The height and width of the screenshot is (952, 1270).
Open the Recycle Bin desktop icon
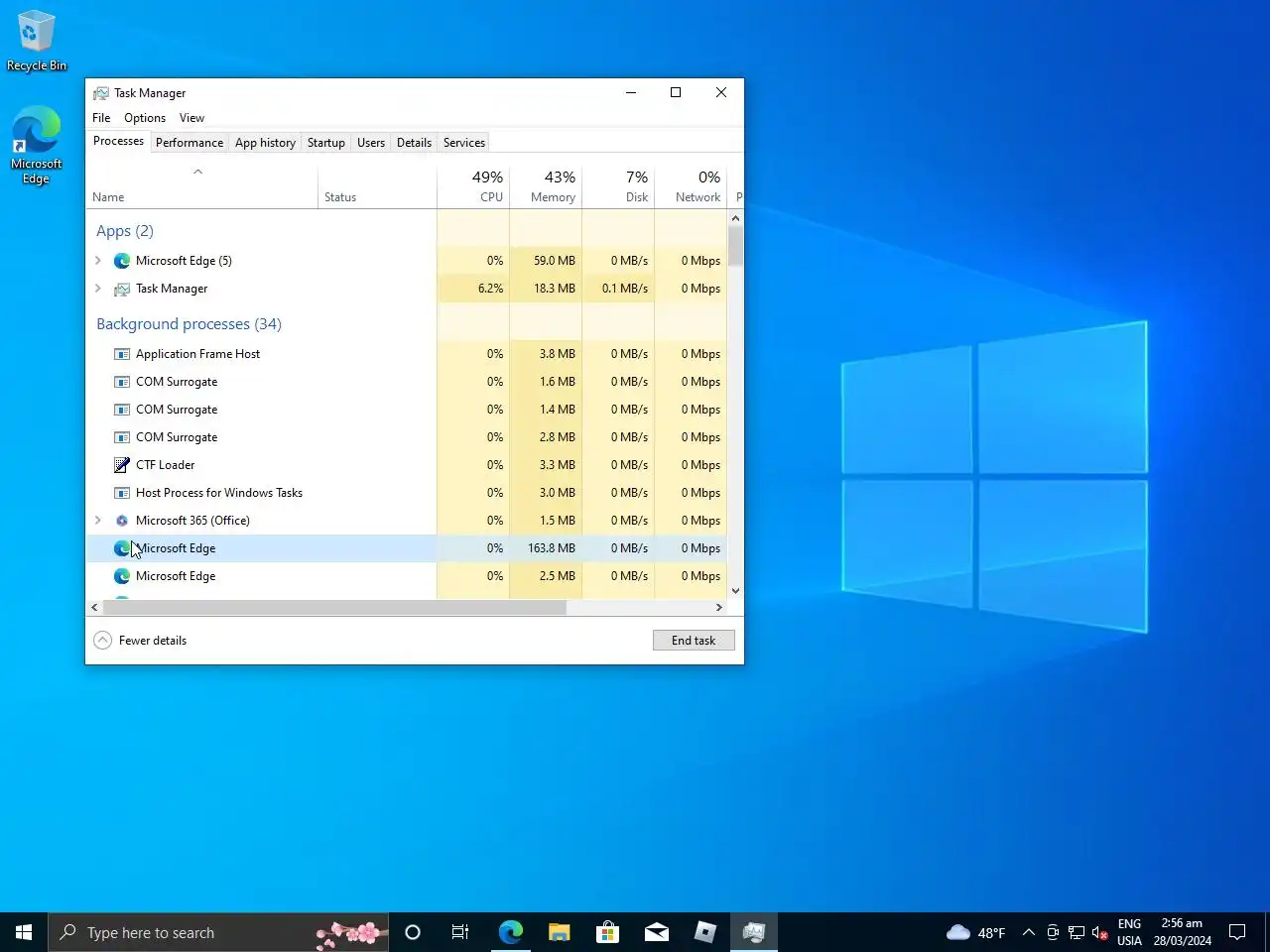[37, 41]
